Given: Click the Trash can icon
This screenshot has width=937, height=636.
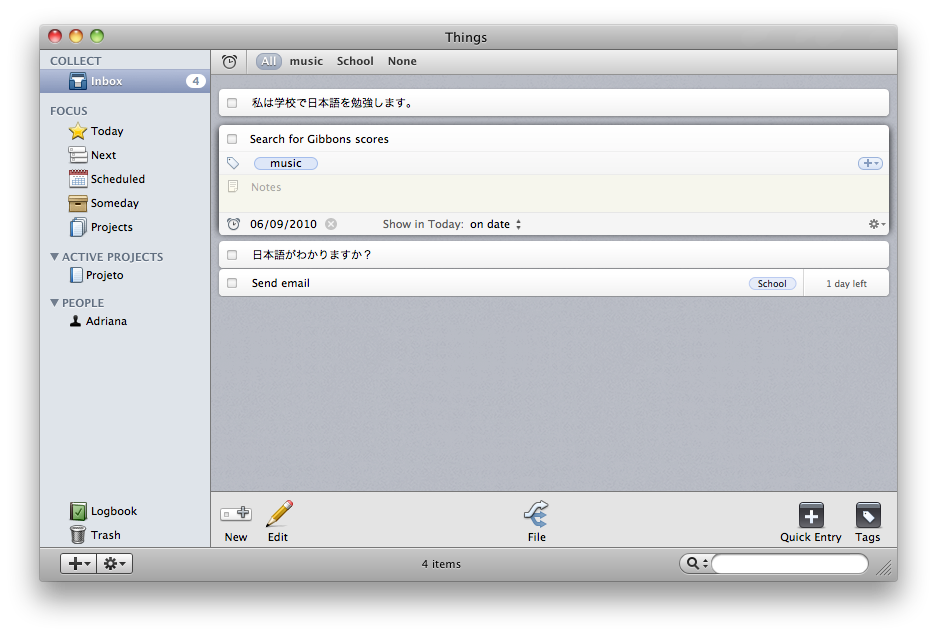Looking at the screenshot, I should coord(78,534).
